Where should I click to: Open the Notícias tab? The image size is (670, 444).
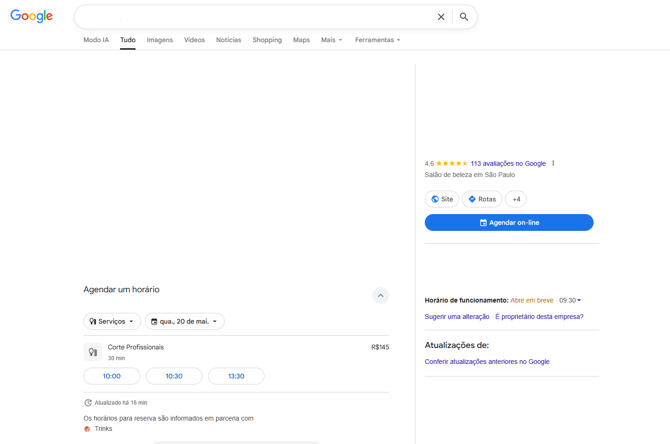click(x=229, y=40)
